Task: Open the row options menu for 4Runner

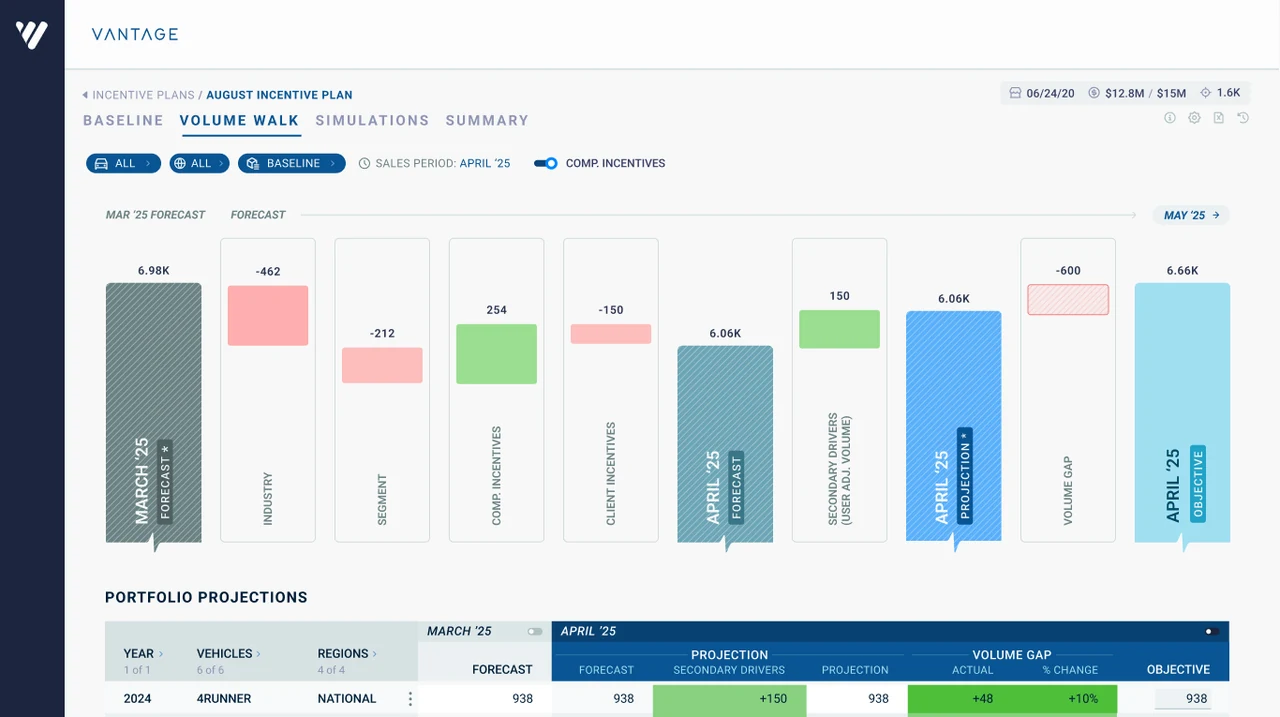Action: pos(410,699)
